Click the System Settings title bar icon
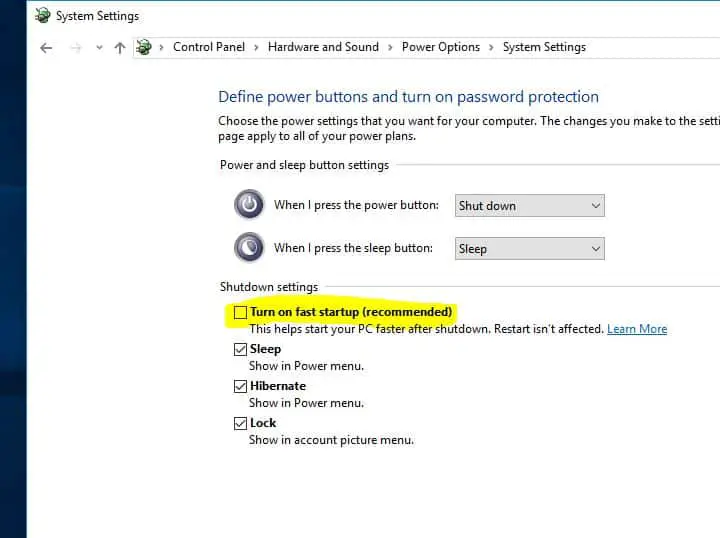This screenshot has height=538, width=720. [x=42, y=16]
